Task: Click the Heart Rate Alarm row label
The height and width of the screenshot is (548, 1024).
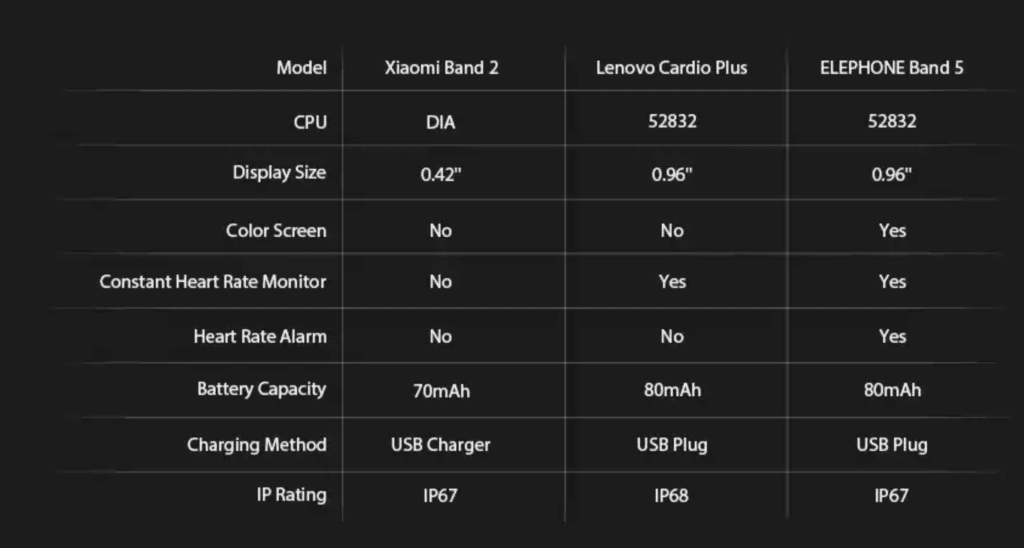Action: (x=260, y=336)
